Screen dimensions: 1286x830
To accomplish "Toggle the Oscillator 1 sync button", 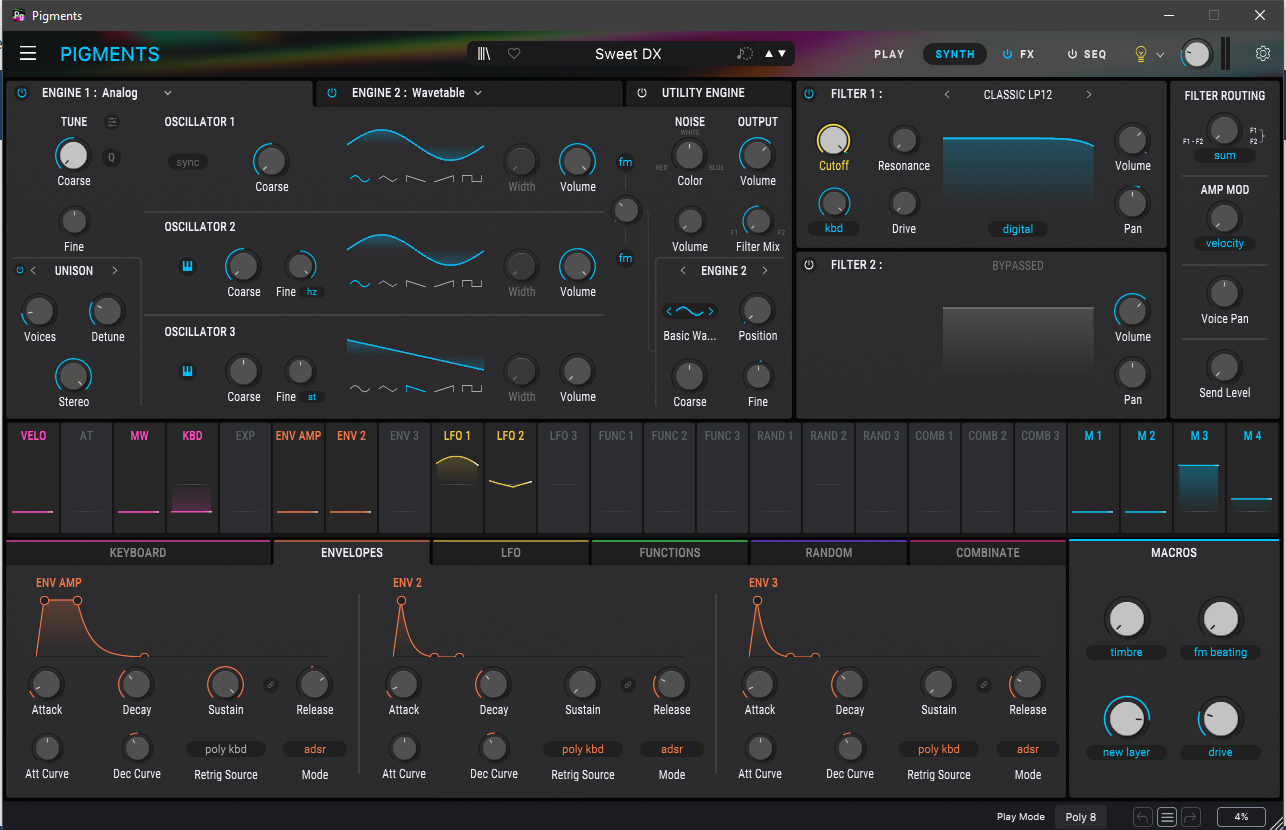I will 188,162.
